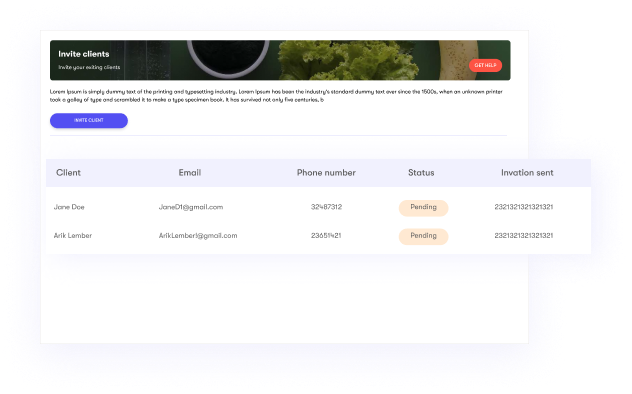Click invitation sent value in Arik Lember row
Screen dimensions: 632x394
coord(524,236)
